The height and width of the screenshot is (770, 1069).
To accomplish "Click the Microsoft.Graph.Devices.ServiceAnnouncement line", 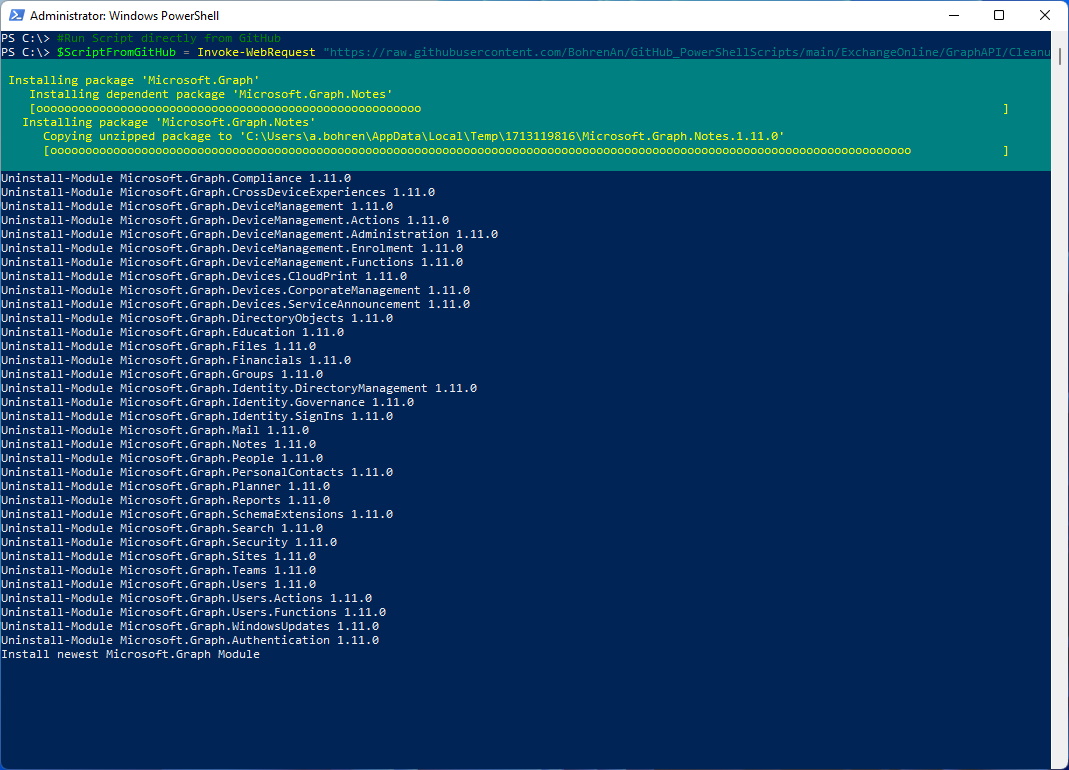I will 235,304.
